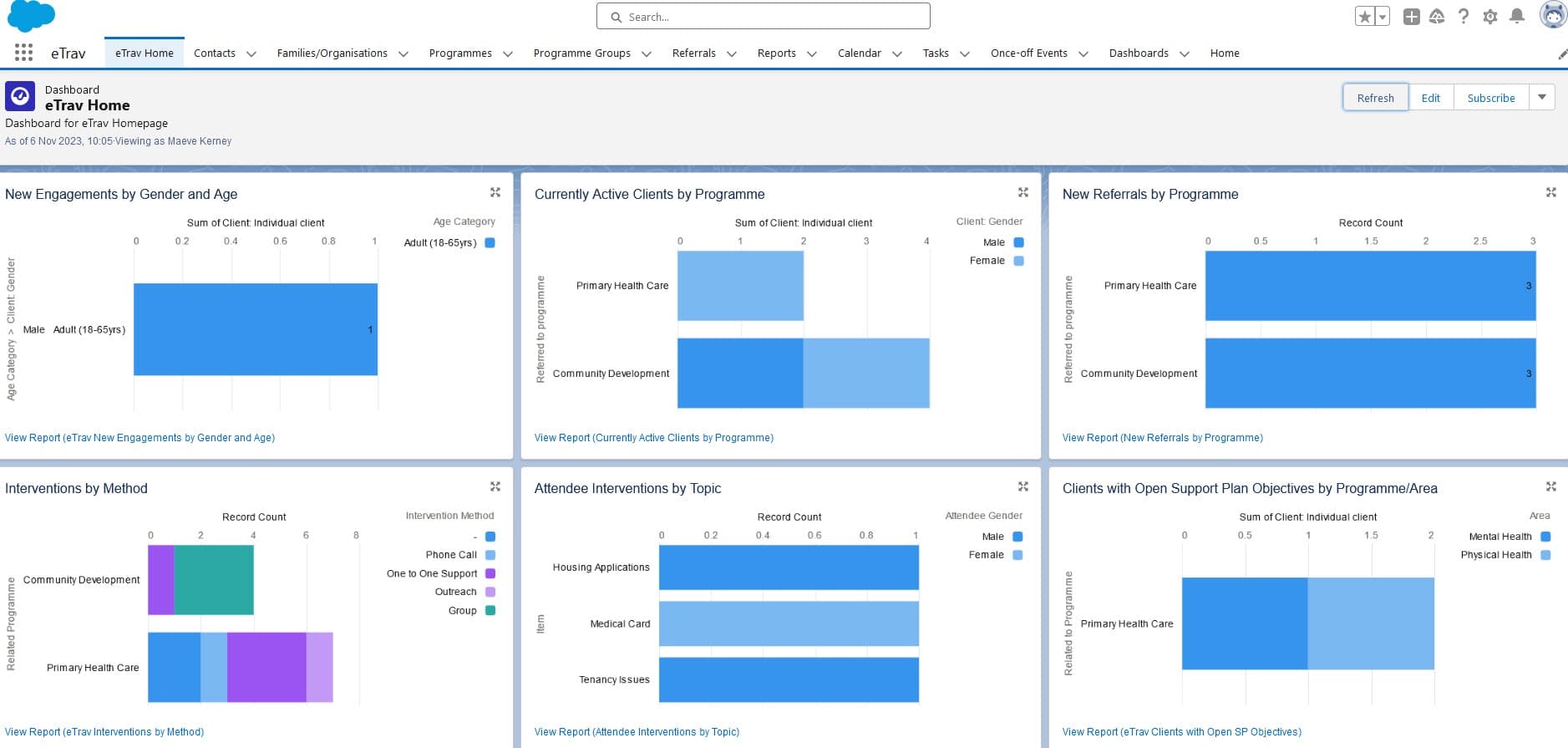Screen dimensions: 1568x748
Task: Open Calendar tab dropdown chevron
Action: pyautogui.click(x=896, y=53)
